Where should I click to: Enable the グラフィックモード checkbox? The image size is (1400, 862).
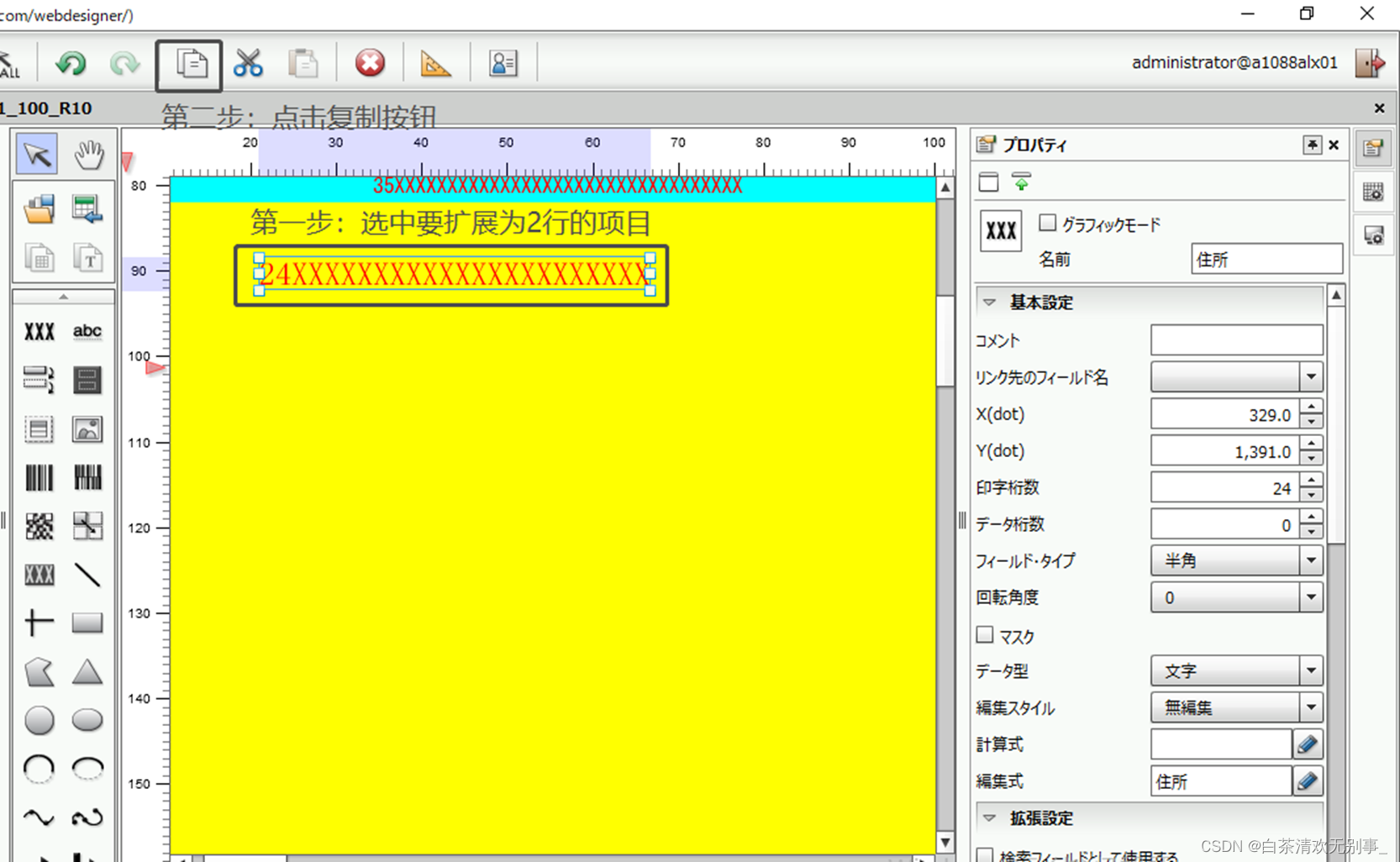(x=1047, y=223)
